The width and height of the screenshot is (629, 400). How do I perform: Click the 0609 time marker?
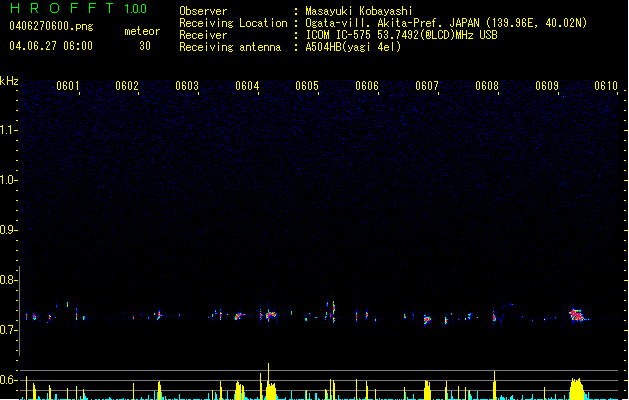pyautogui.click(x=547, y=86)
